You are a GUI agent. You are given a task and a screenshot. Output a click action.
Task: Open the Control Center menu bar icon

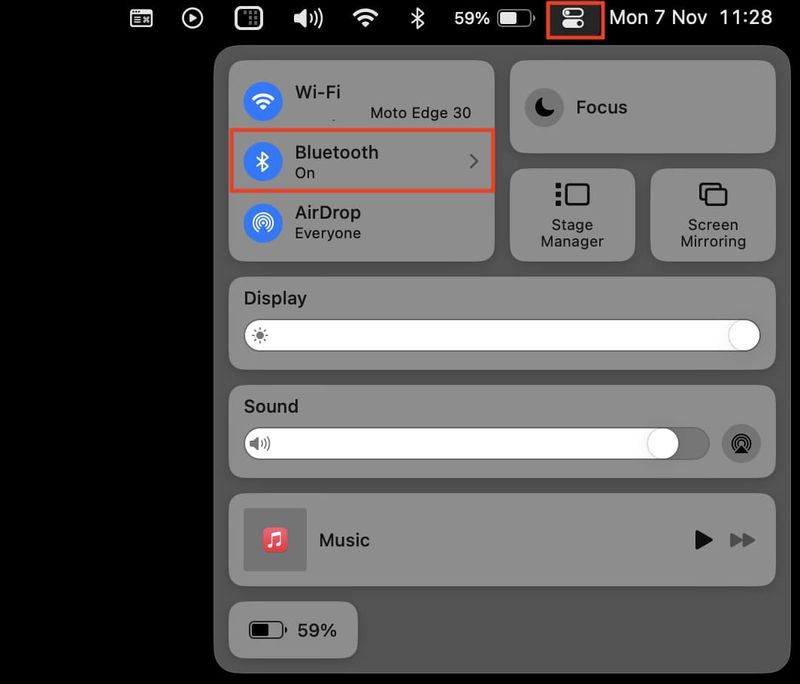point(573,19)
